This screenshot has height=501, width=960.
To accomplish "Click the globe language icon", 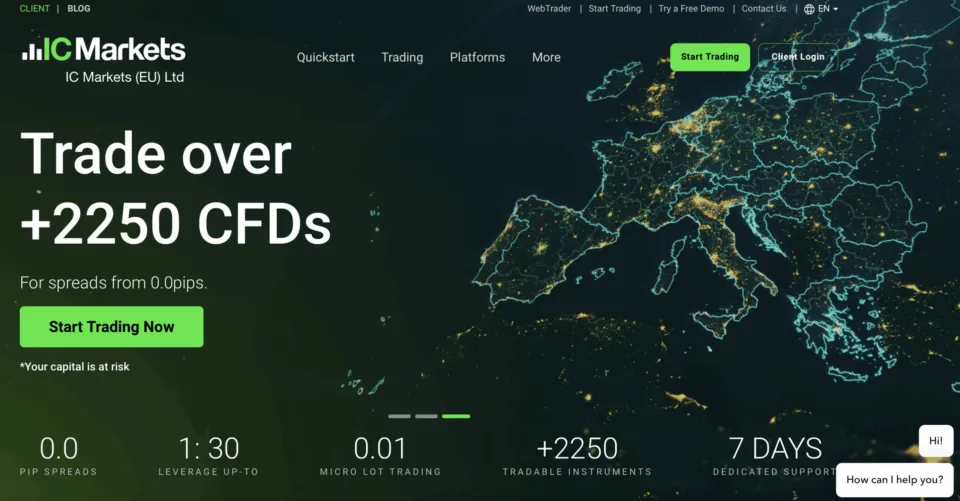I will click(x=809, y=9).
